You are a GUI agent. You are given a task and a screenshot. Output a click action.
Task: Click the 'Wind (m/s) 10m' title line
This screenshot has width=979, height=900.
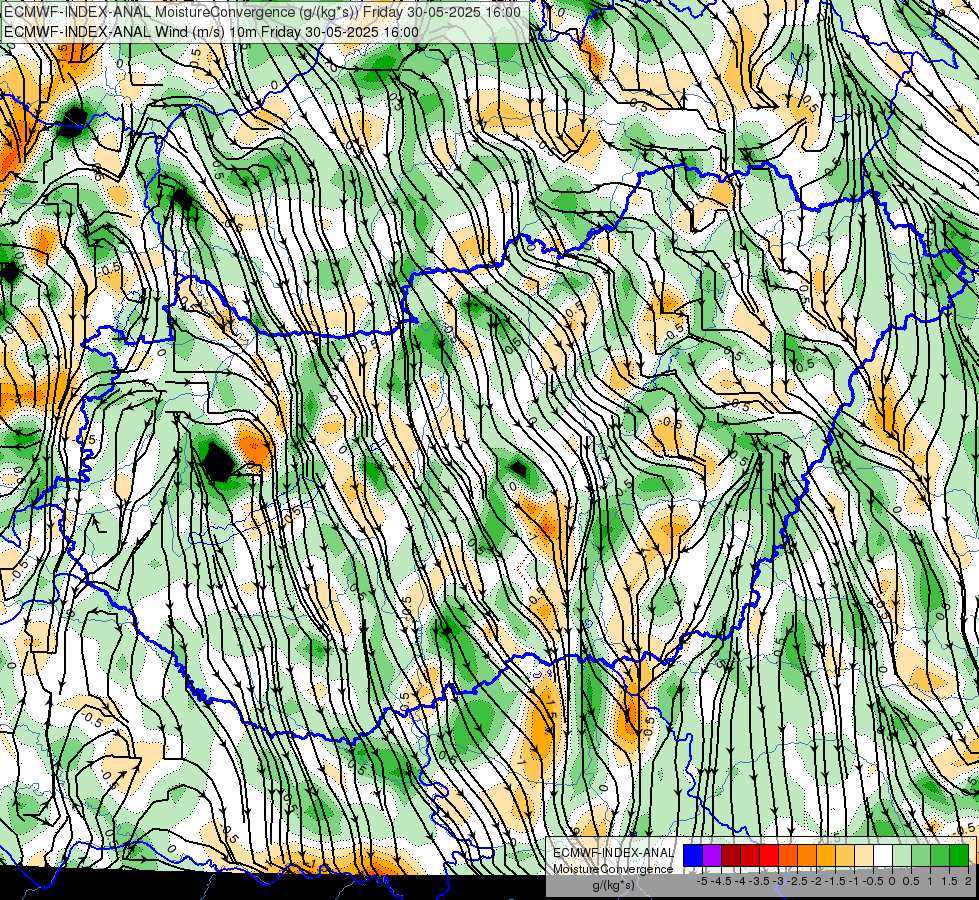click(x=211, y=31)
